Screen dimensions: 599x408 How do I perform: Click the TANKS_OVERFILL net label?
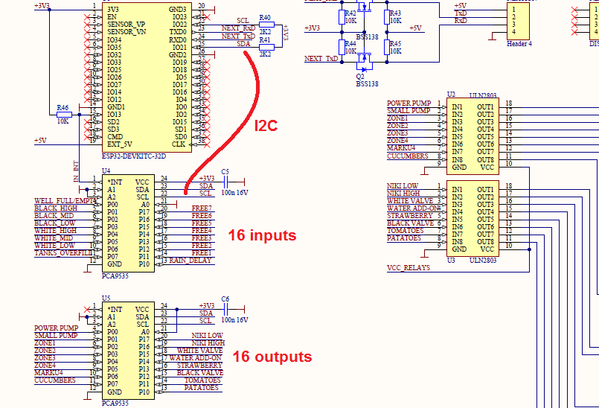63,253
